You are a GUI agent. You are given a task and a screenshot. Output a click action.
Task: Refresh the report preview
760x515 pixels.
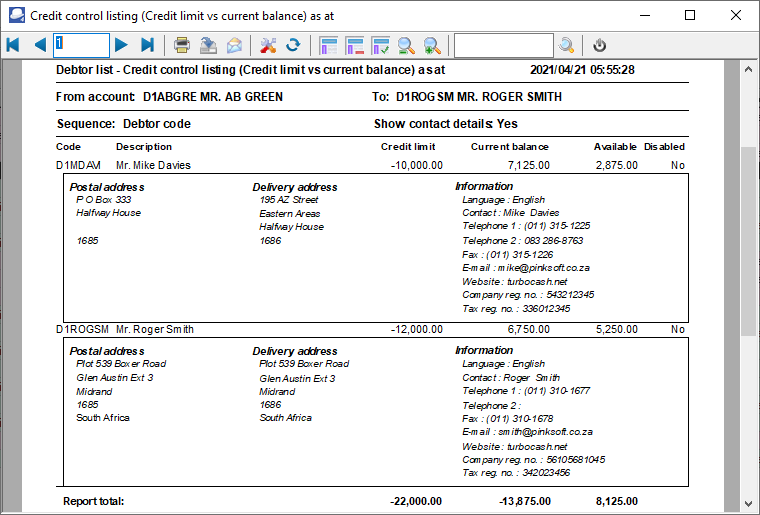pyautogui.click(x=293, y=45)
